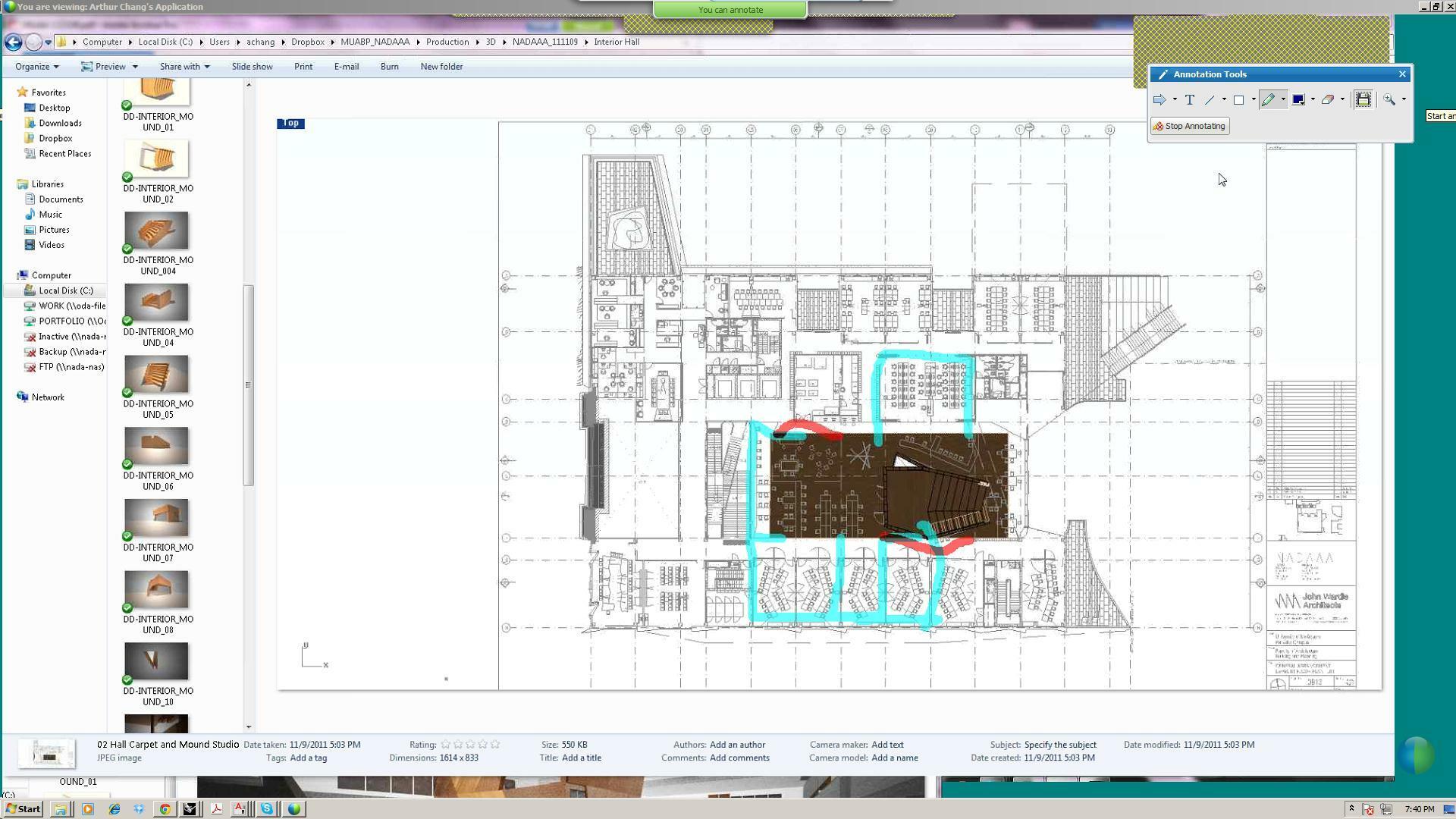This screenshot has height=819, width=1456.
Task: Close the Annotation Tools panel
Action: pos(1402,74)
